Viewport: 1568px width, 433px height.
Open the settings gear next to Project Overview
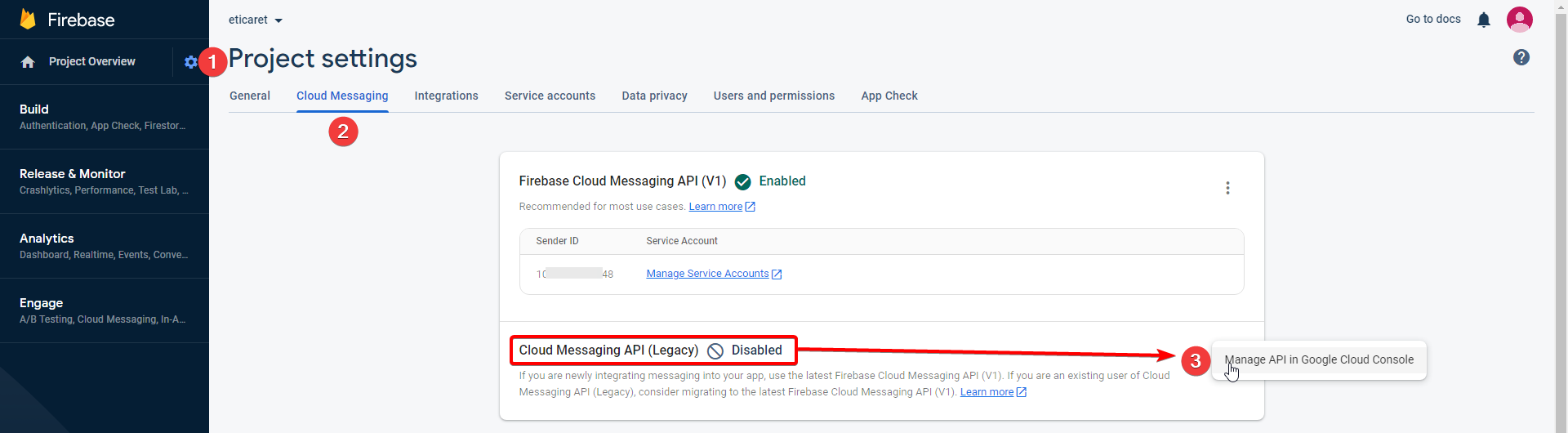190,62
